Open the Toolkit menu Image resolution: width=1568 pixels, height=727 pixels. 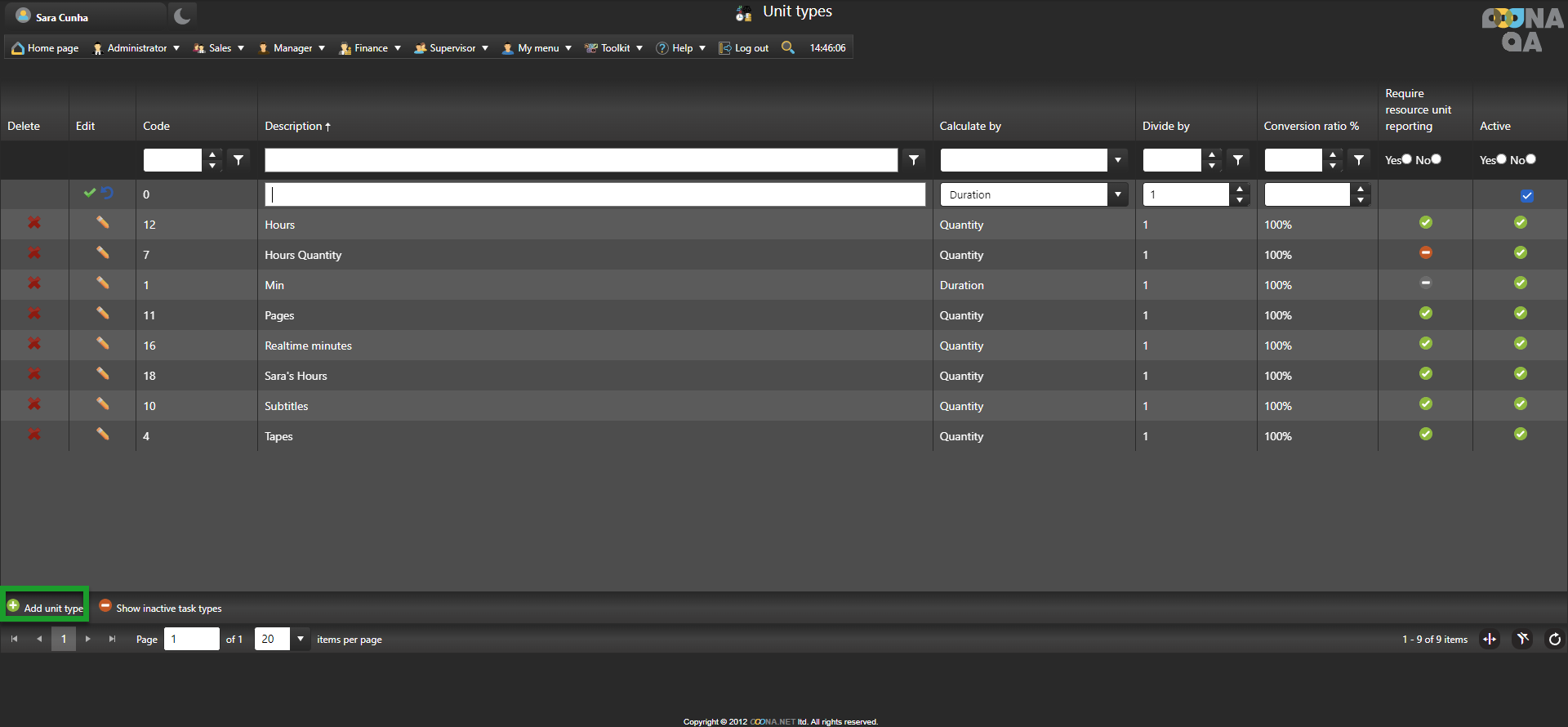pyautogui.click(x=614, y=48)
